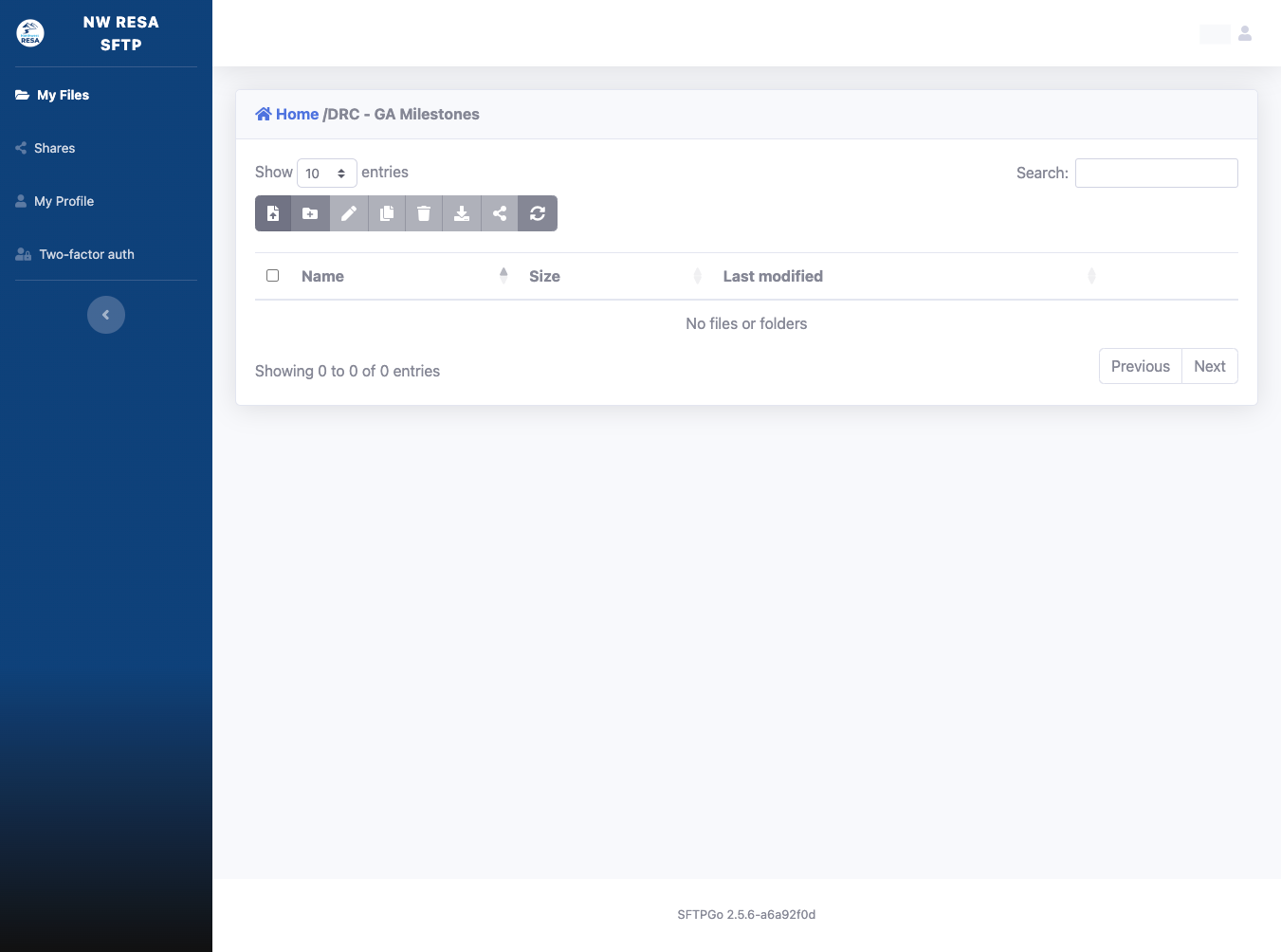Click the upload file toolbar icon

(x=273, y=213)
